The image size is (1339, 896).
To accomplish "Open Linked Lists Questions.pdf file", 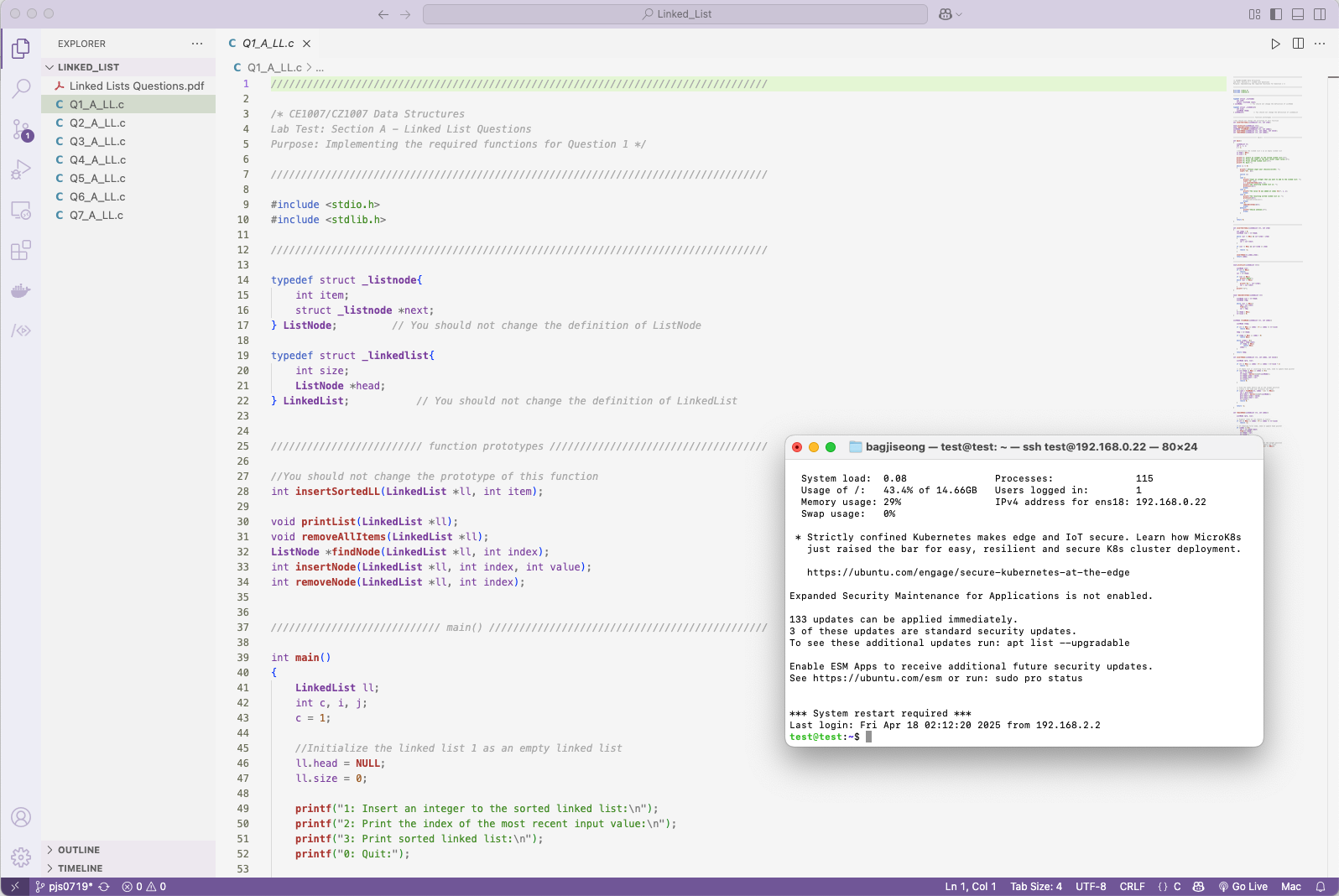I will point(128,86).
